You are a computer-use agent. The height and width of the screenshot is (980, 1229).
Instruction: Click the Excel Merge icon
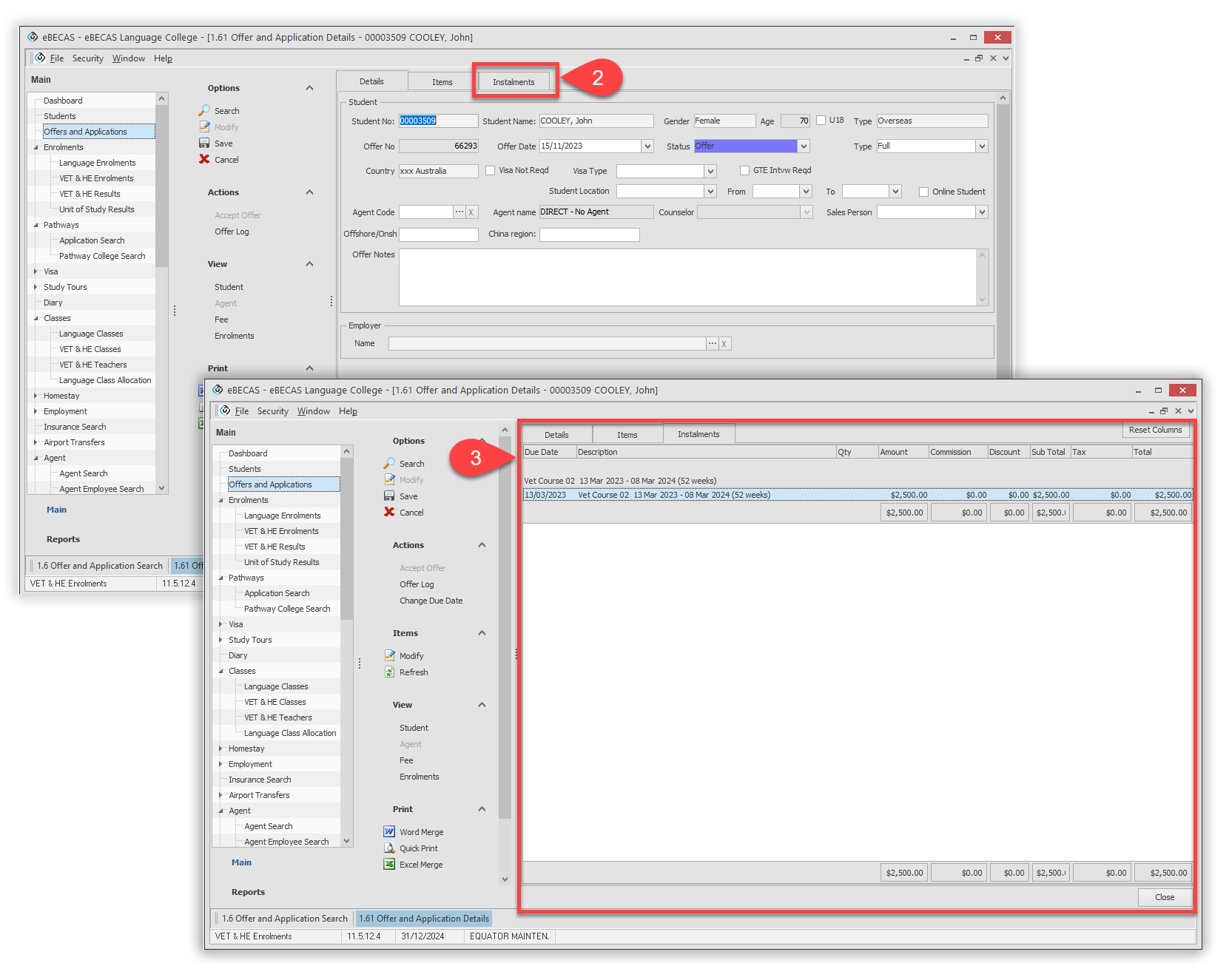pyautogui.click(x=389, y=864)
